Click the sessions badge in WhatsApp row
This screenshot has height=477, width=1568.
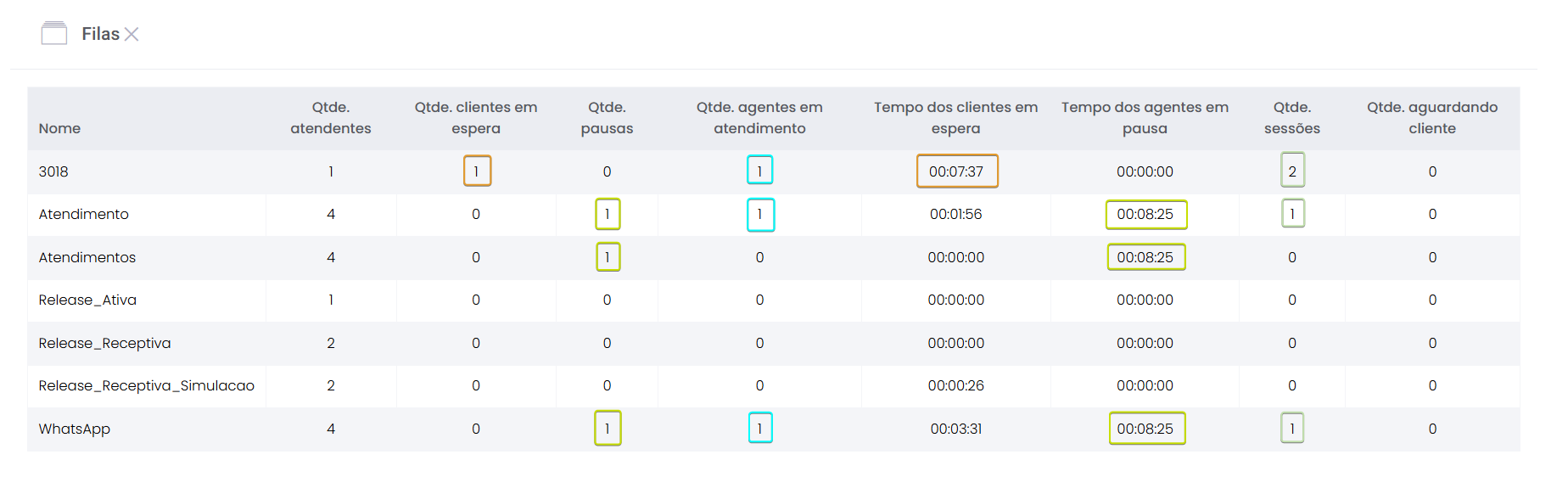click(1292, 429)
